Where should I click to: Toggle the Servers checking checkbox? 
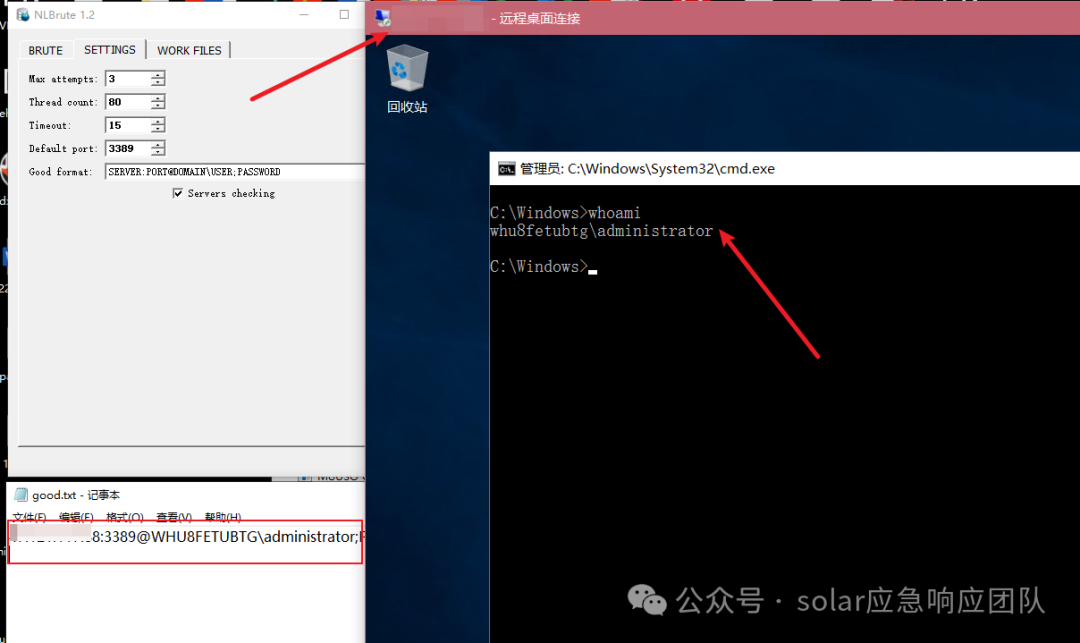178,193
